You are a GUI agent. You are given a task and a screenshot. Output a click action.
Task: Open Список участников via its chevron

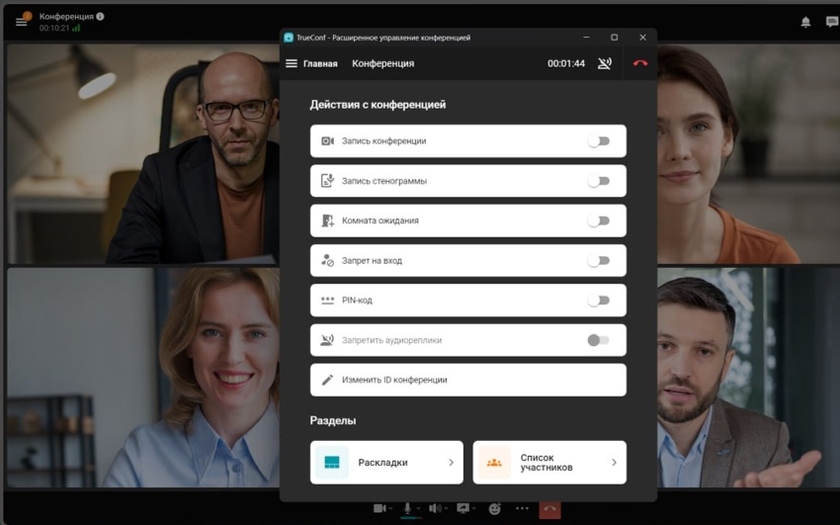click(x=614, y=463)
